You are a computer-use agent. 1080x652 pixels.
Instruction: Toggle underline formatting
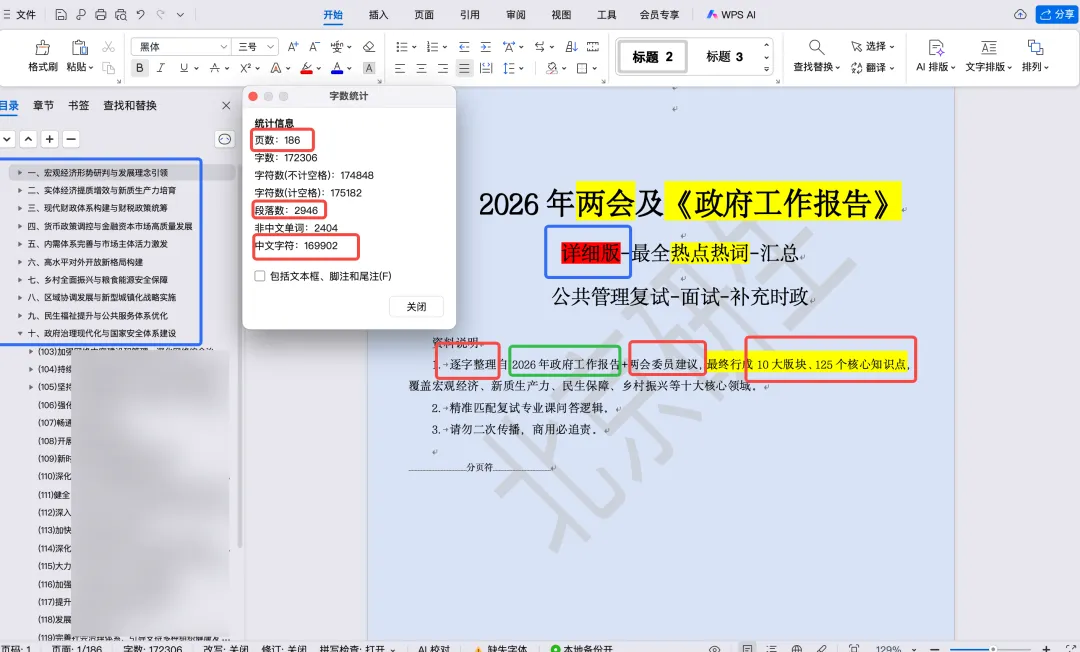183,67
